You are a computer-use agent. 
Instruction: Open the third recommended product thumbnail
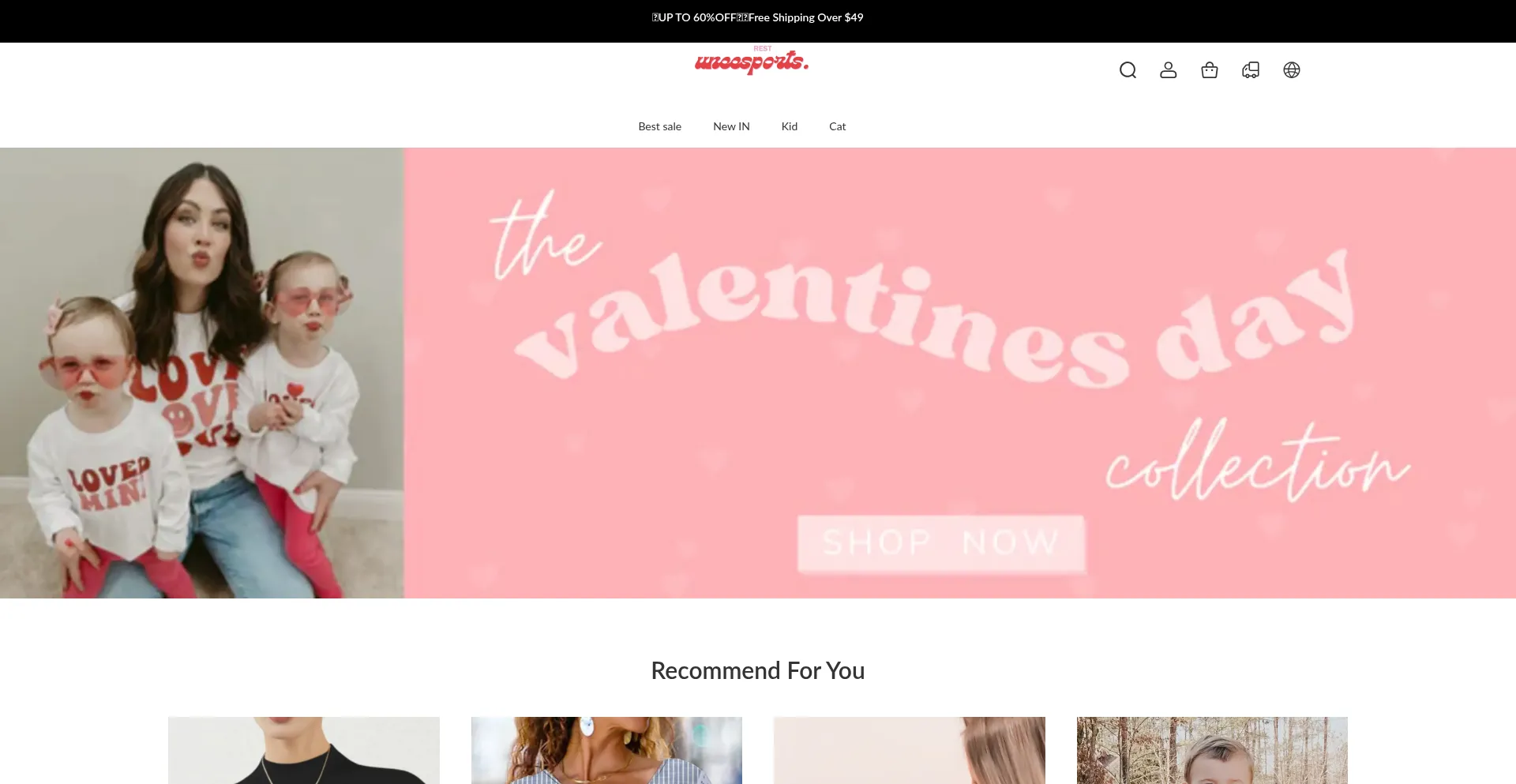[910, 750]
